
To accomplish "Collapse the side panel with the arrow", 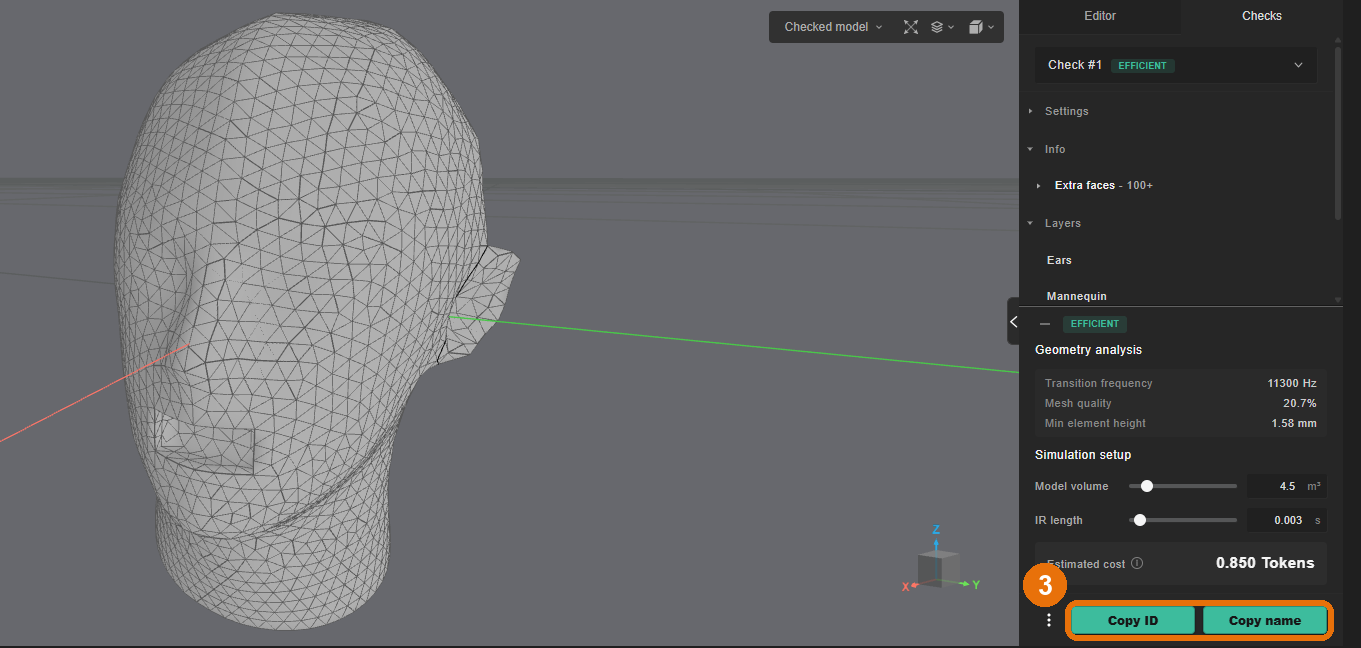I will tap(1013, 321).
